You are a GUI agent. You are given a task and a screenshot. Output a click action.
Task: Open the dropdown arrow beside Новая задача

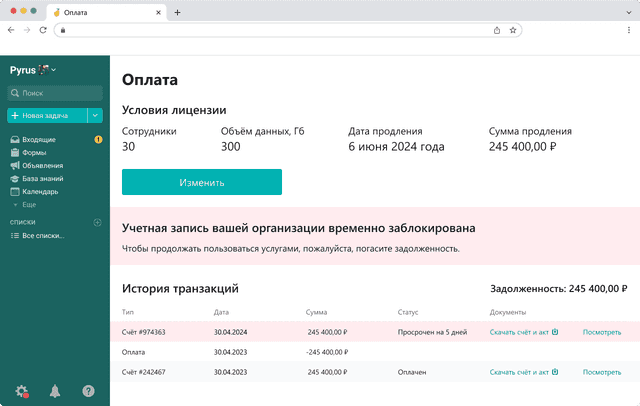pos(95,115)
